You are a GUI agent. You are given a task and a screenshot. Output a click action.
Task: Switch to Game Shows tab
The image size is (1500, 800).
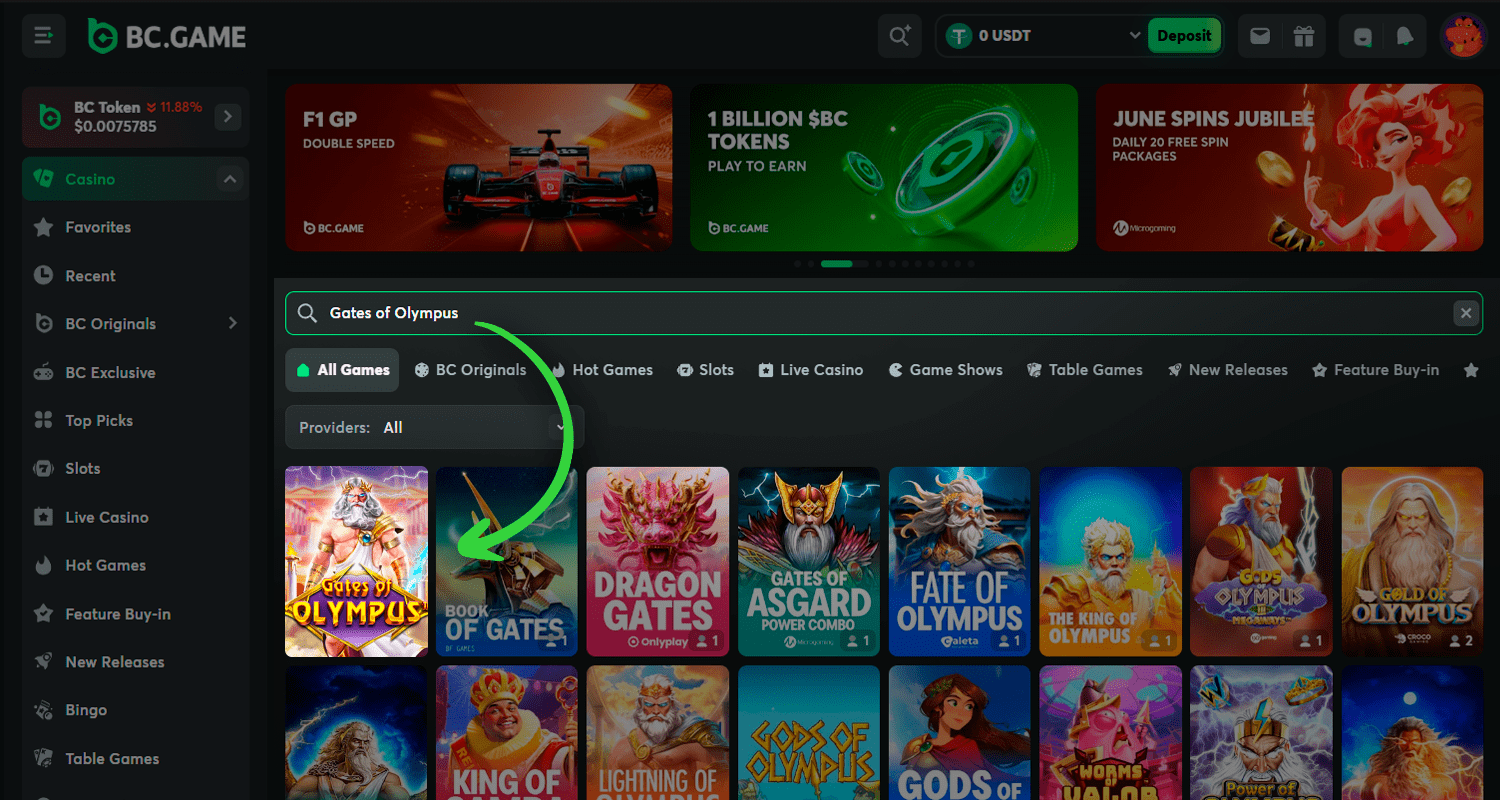[945, 370]
